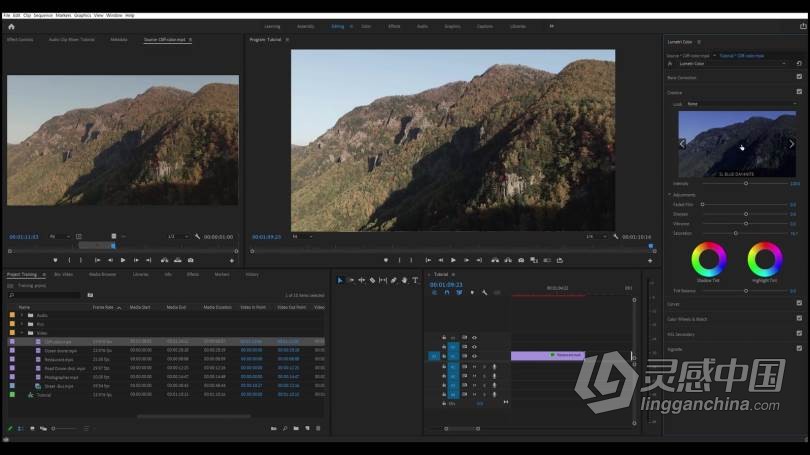Open Program monitor zoom level dropdown

(x=302, y=237)
